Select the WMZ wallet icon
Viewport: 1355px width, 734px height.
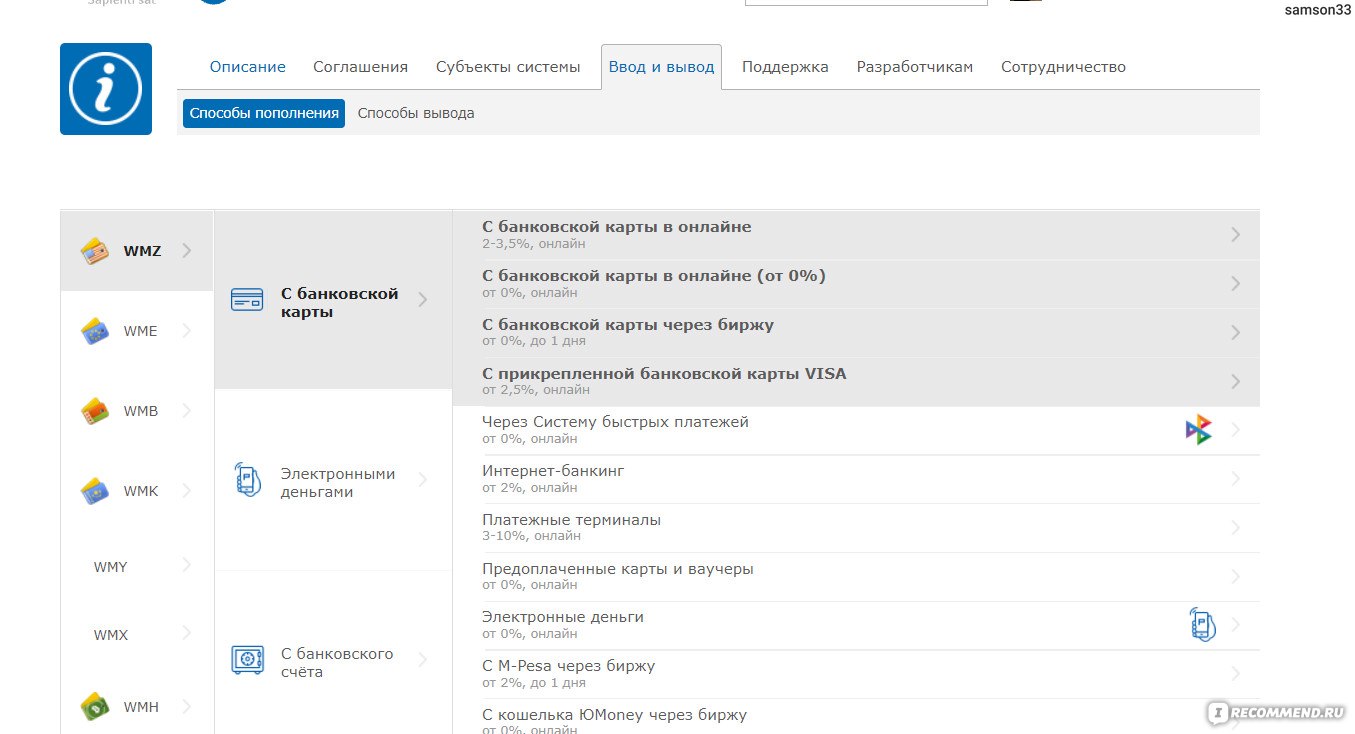(x=95, y=250)
